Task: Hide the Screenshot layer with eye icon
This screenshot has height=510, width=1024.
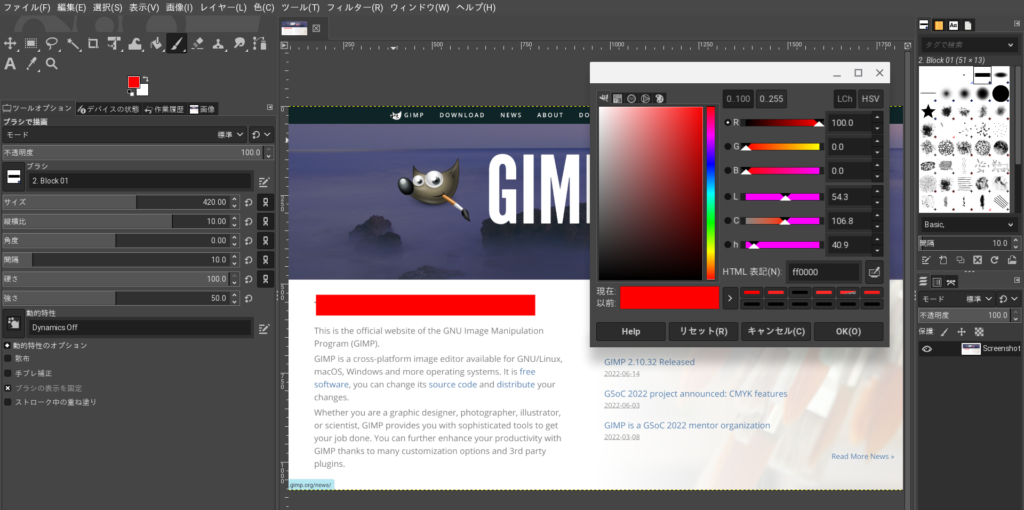Action: tap(926, 349)
